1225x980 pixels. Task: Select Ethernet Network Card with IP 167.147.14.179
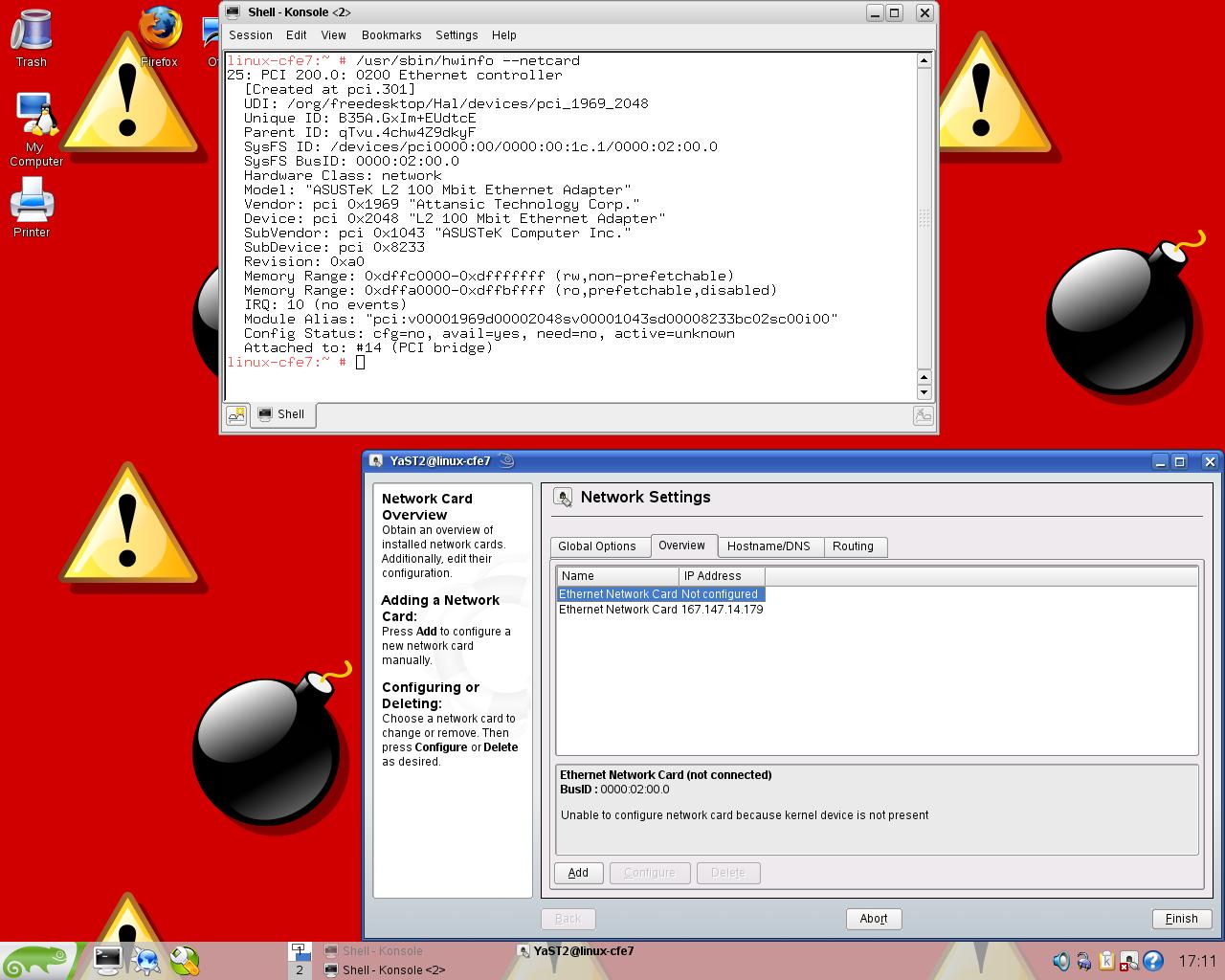pos(660,610)
